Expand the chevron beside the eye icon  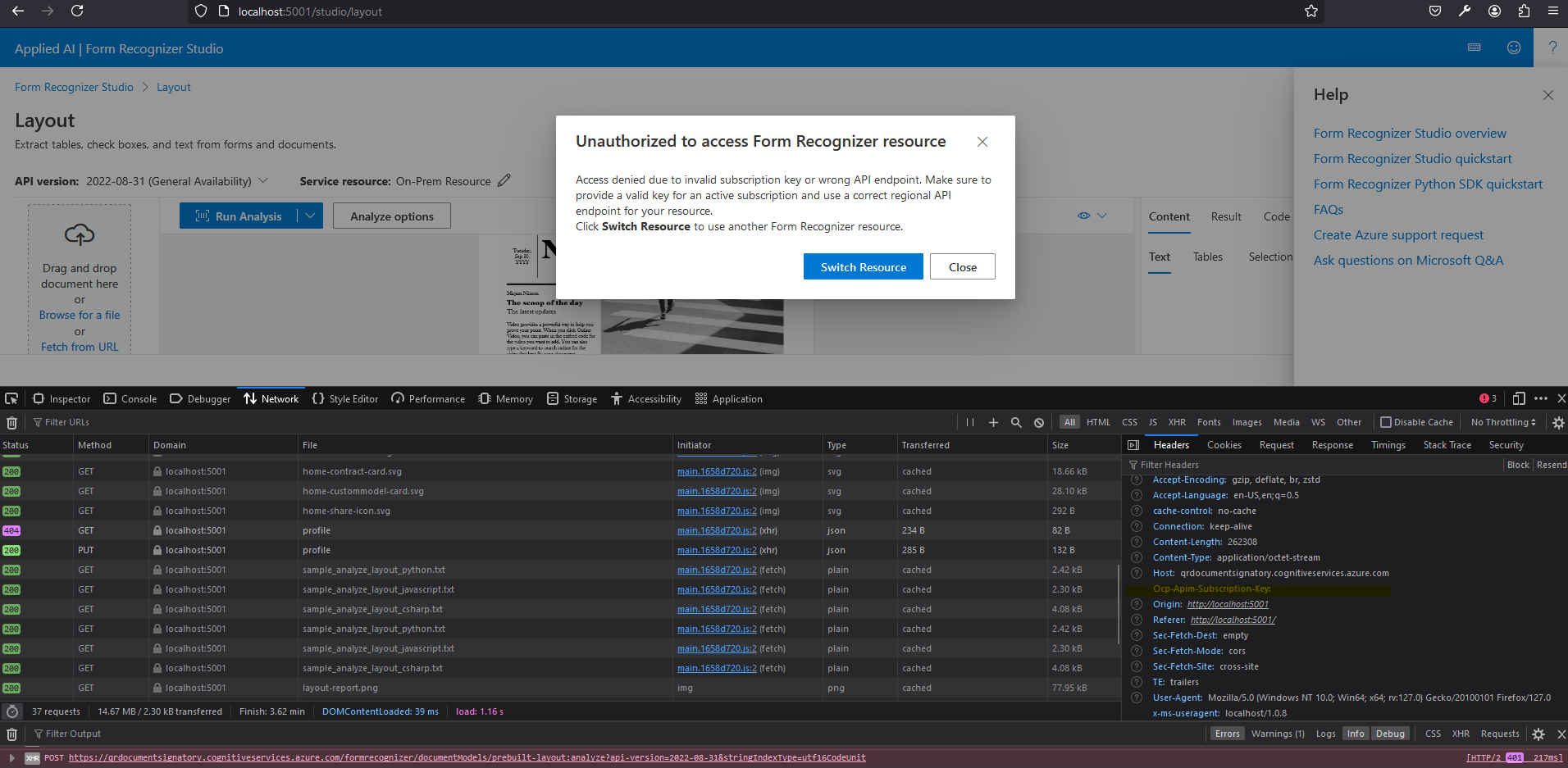[x=1102, y=216]
